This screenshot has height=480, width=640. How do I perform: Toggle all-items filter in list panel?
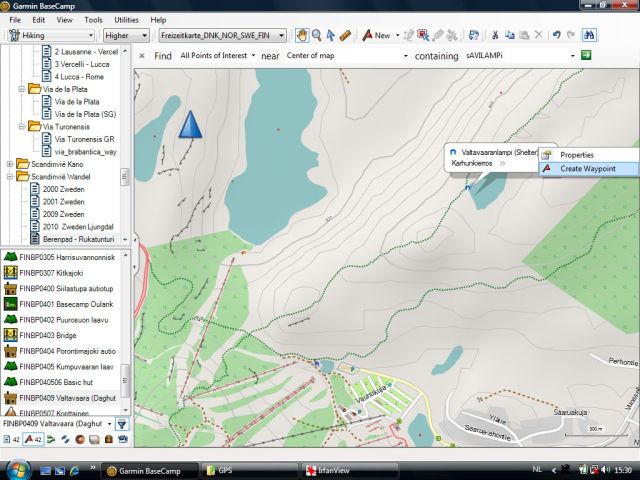pos(9,440)
